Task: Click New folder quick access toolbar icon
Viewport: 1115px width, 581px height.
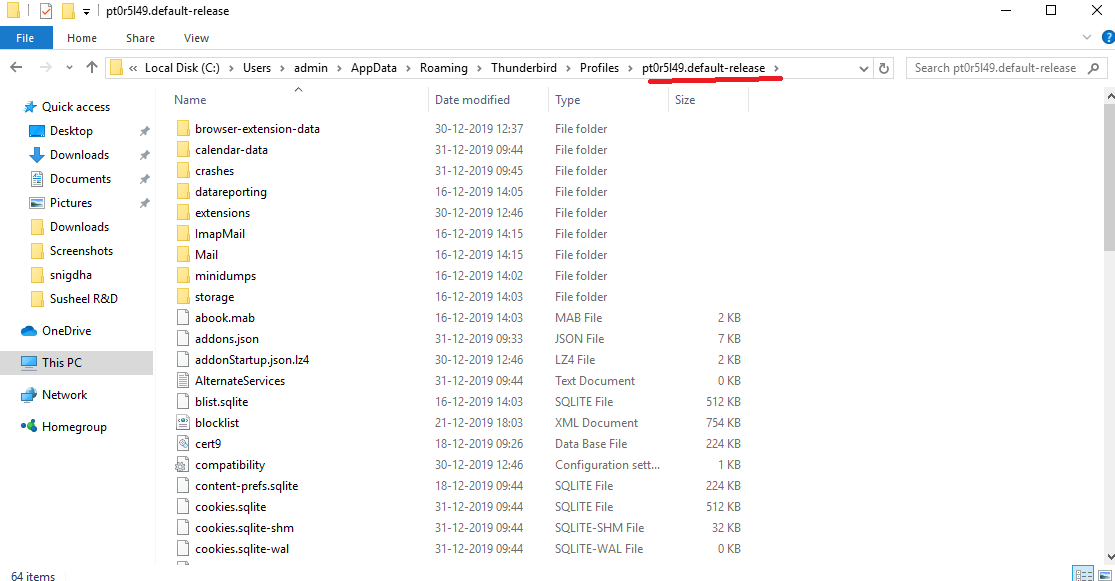Action: 68,11
